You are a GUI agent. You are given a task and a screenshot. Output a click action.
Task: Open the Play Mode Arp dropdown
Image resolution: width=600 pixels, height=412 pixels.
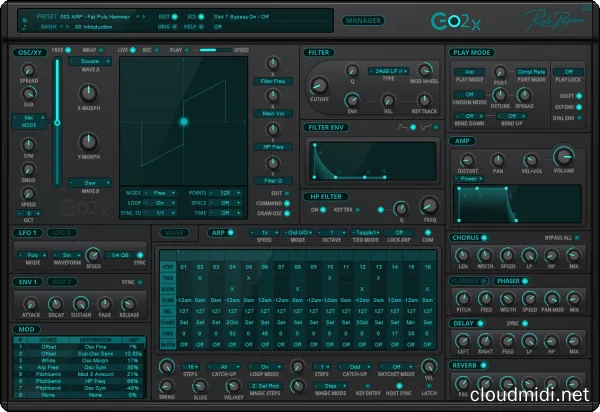coord(469,72)
